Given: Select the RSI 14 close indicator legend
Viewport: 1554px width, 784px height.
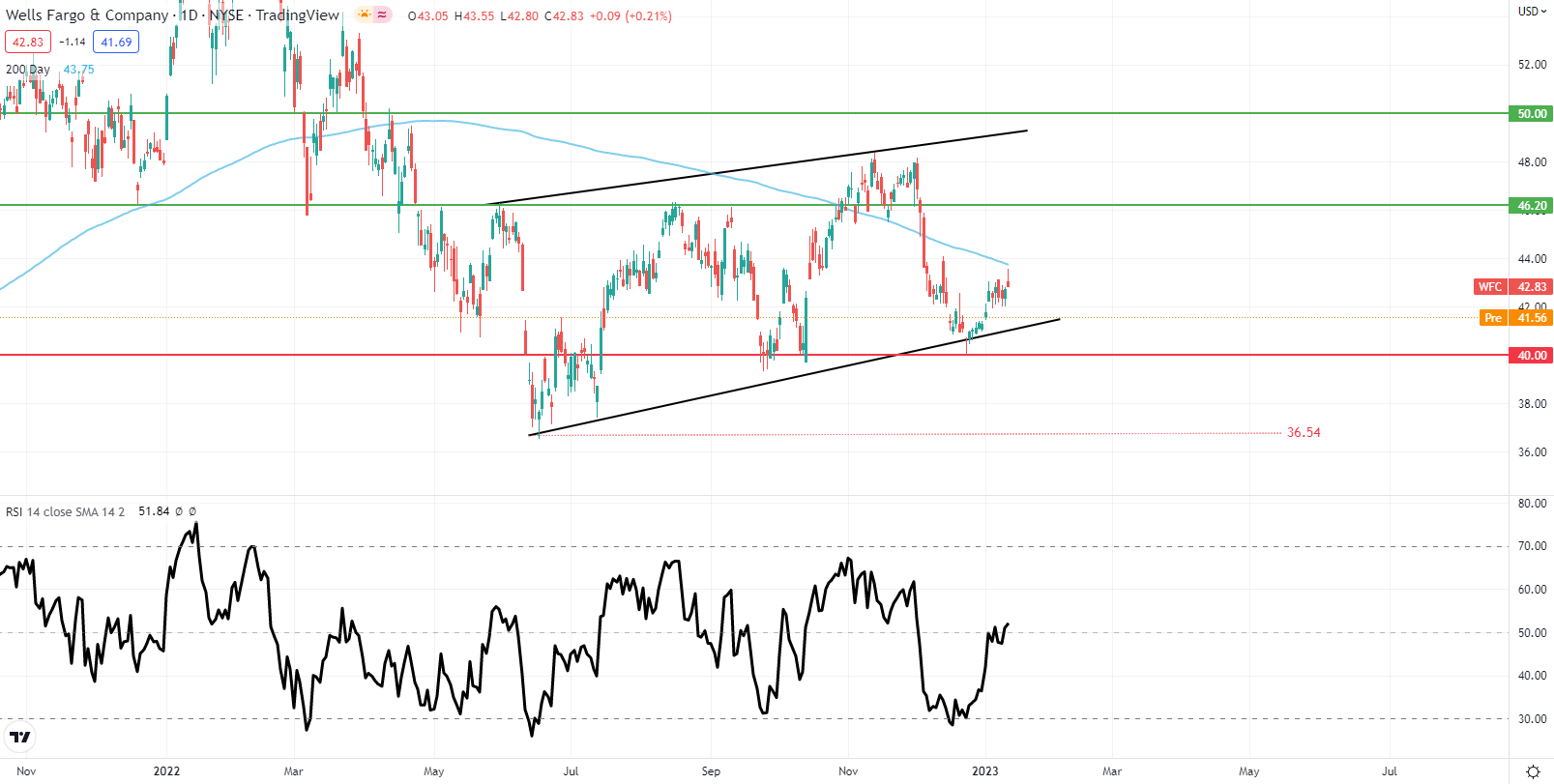Looking at the screenshot, I should pos(65,511).
